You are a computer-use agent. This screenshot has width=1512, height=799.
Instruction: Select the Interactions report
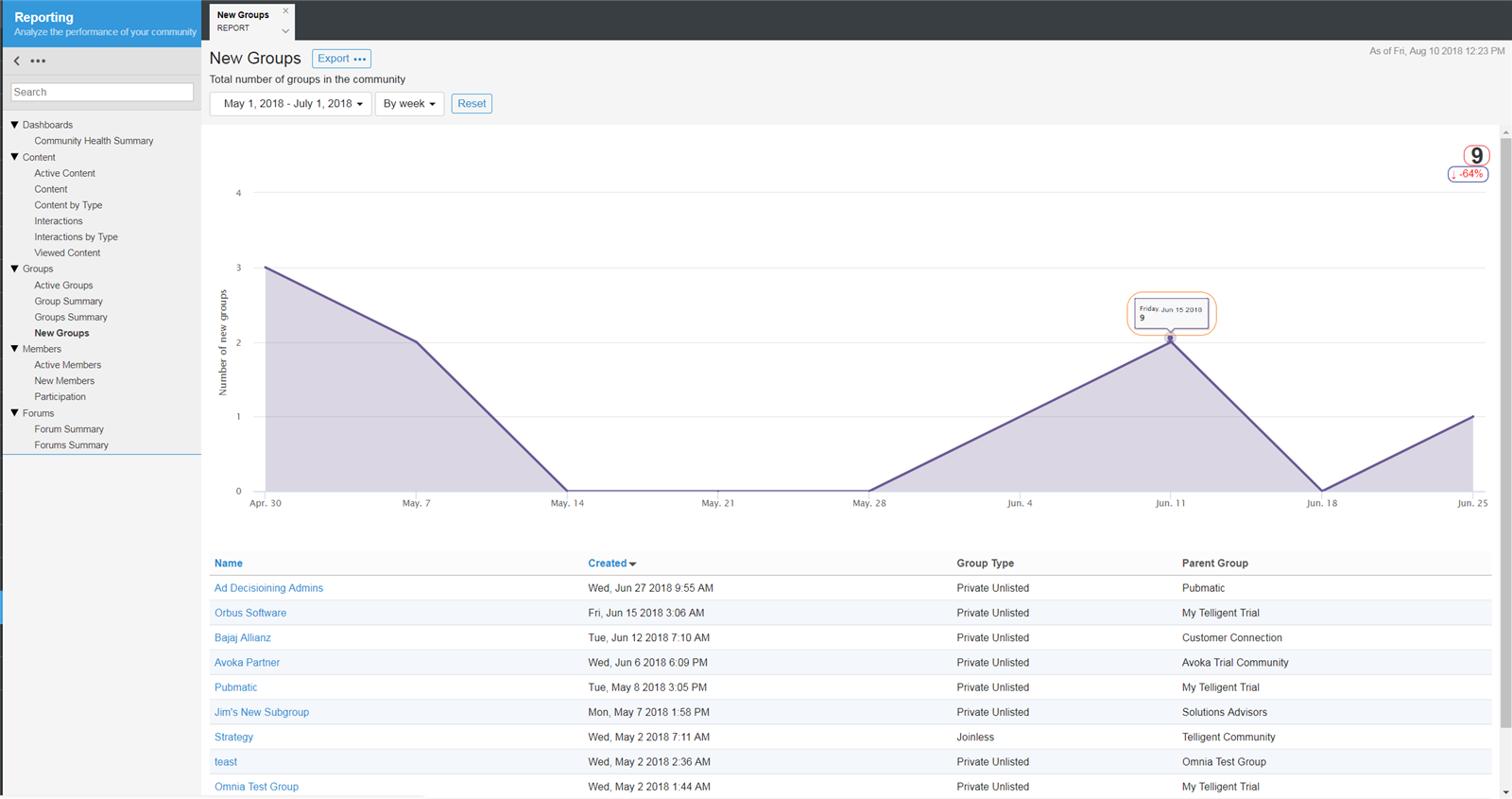(x=59, y=221)
